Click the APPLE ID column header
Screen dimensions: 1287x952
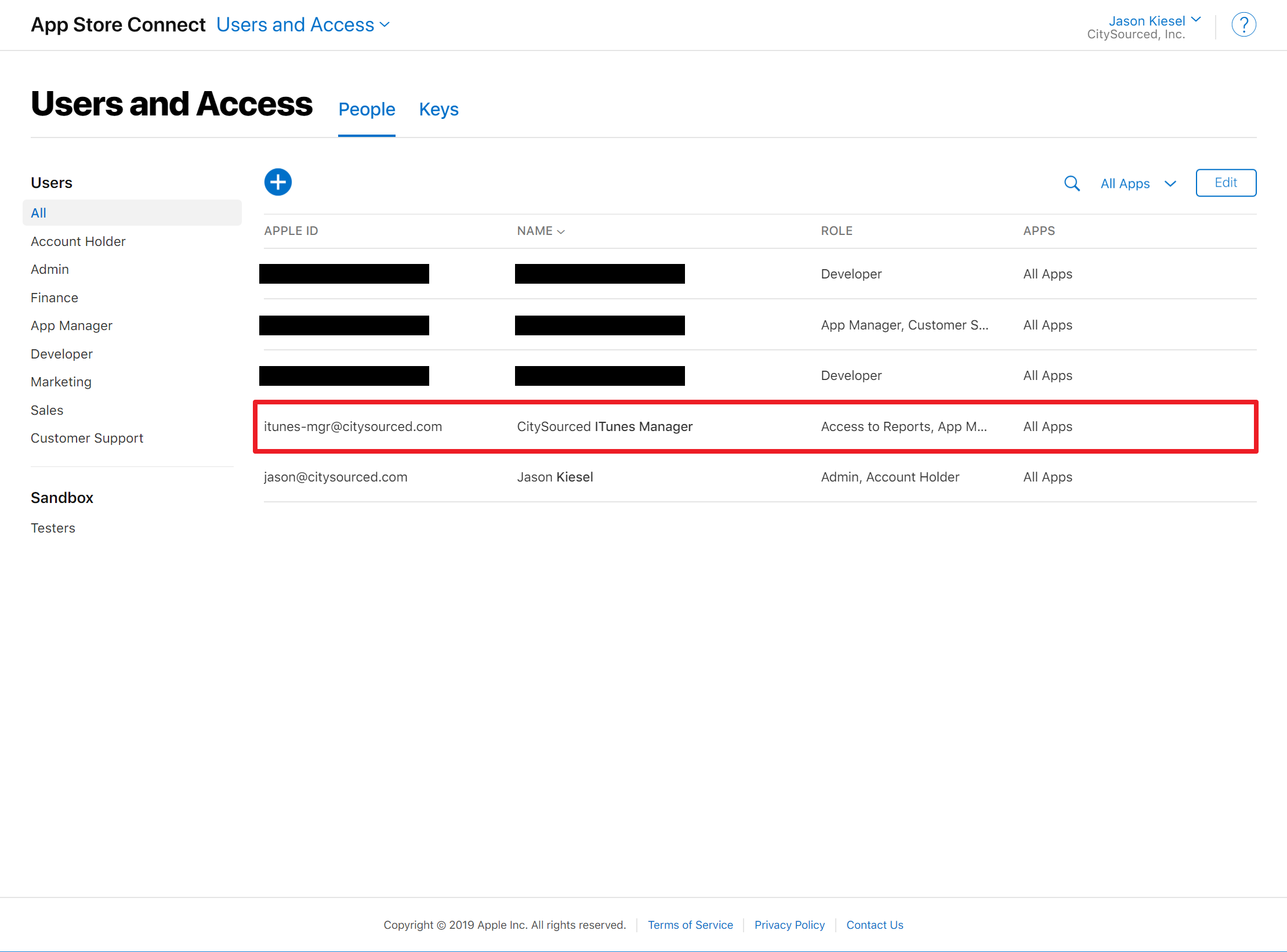pos(291,231)
